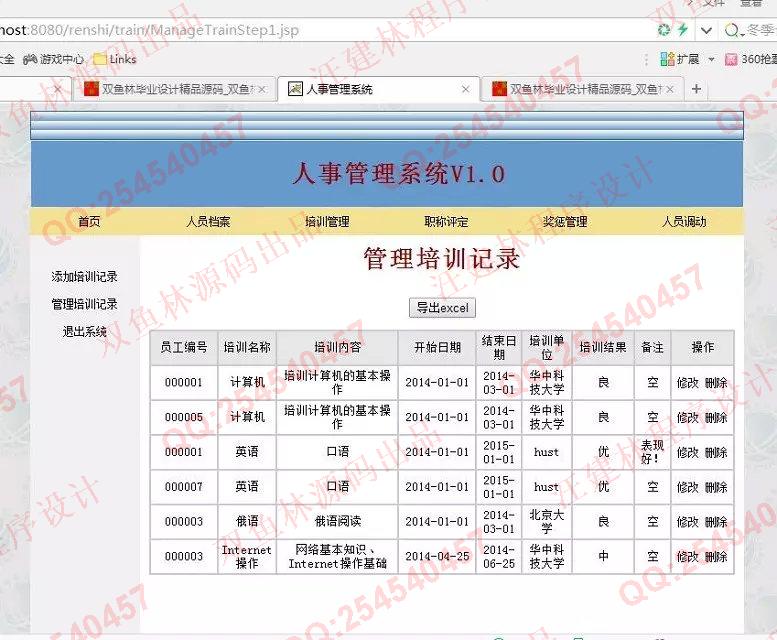Screen dimensions: 777x640
Task: Open the 360抢票 bookmark icon
Action: [731, 60]
